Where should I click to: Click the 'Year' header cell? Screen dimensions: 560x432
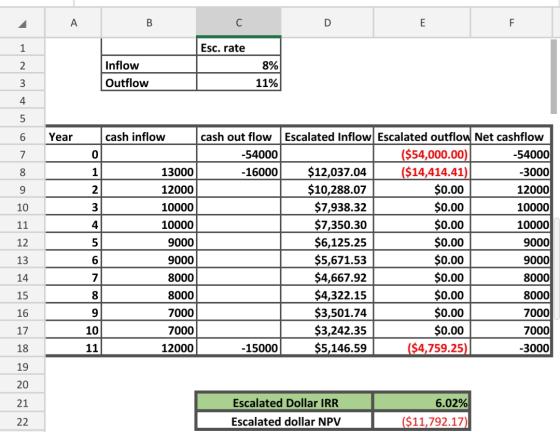[x=73, y=137]
